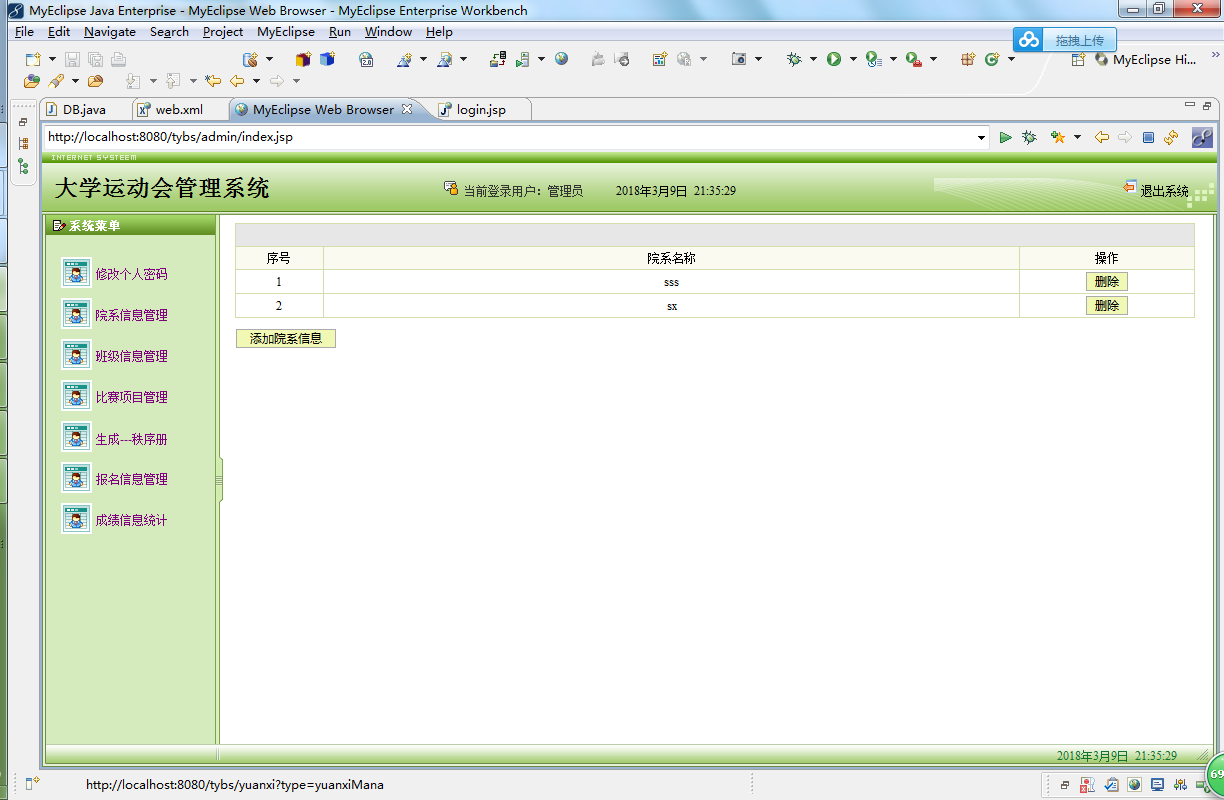Click the browser Stop square icon
The width and height of the screenshot is (1224, 800).
tap(1148, 138)
